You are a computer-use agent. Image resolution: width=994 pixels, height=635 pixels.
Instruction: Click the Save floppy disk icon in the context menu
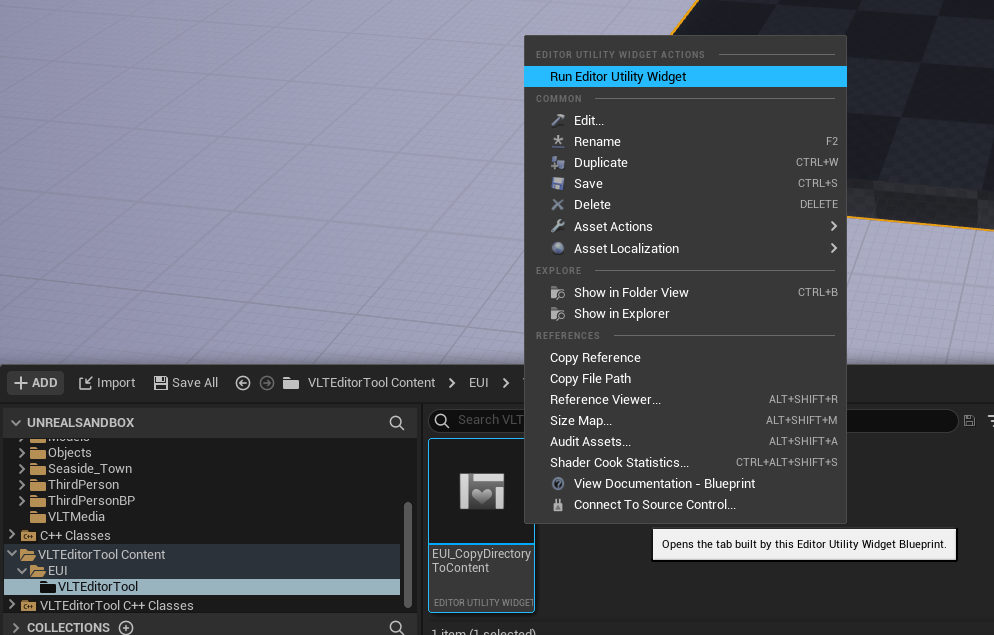[x=558, y=183]
